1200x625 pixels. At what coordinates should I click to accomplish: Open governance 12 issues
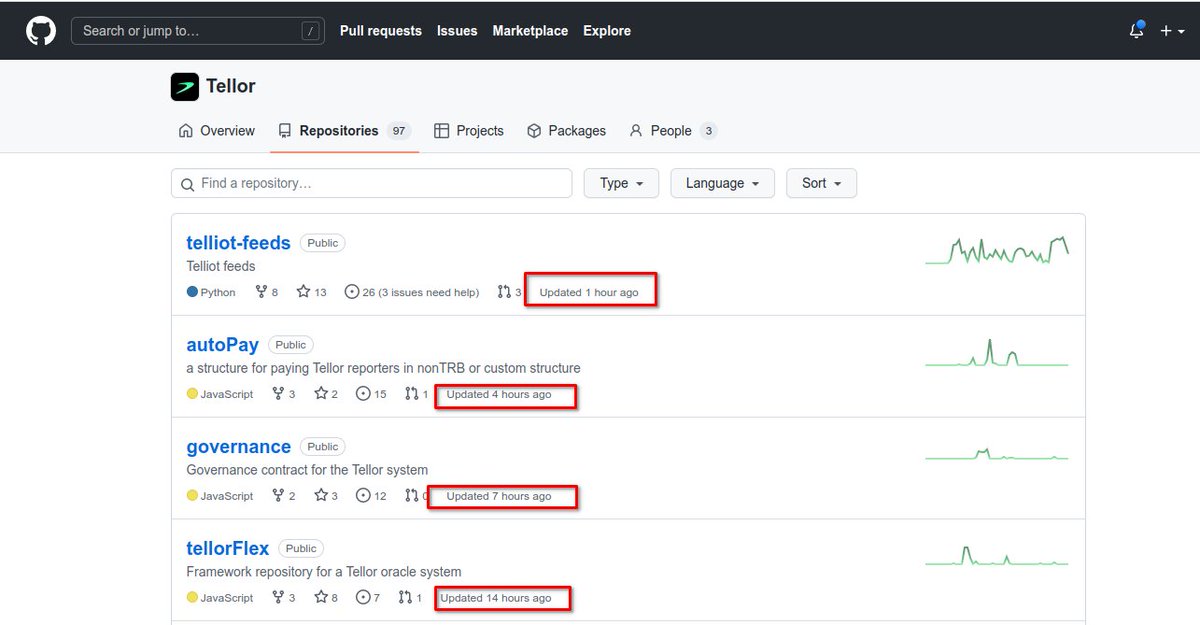(371, 496)
